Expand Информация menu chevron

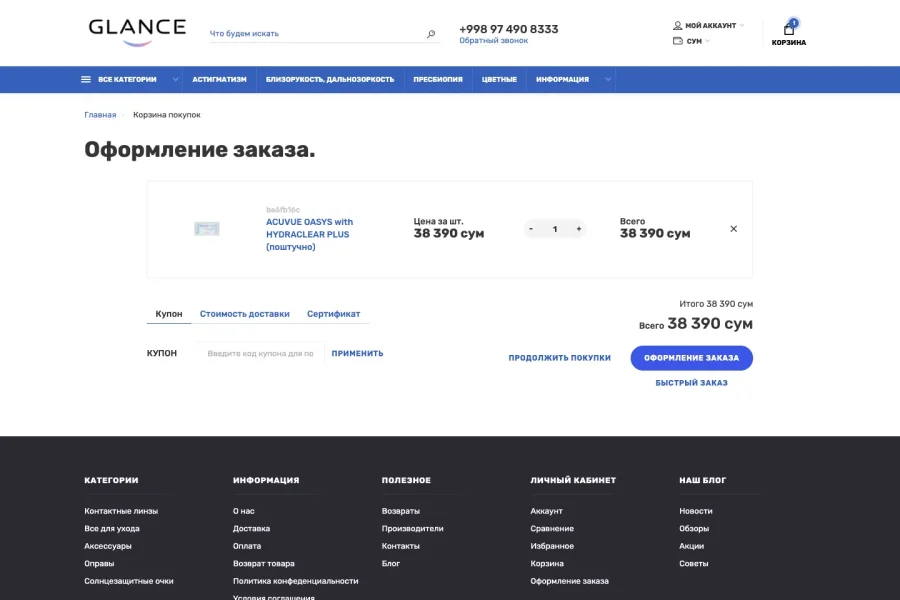click(x=607, y=79)
